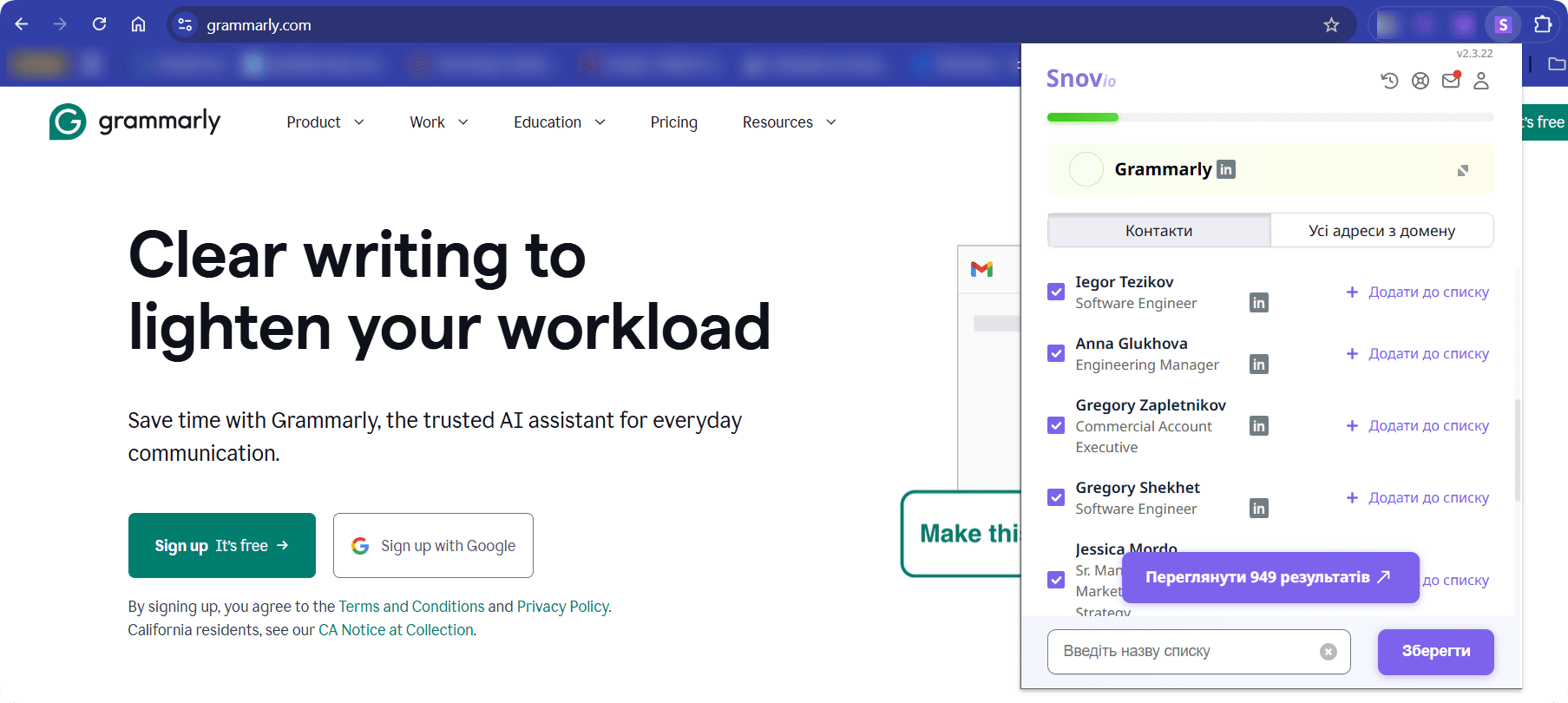Switch to Усі адреси з домену tab

click(1381, 231)
